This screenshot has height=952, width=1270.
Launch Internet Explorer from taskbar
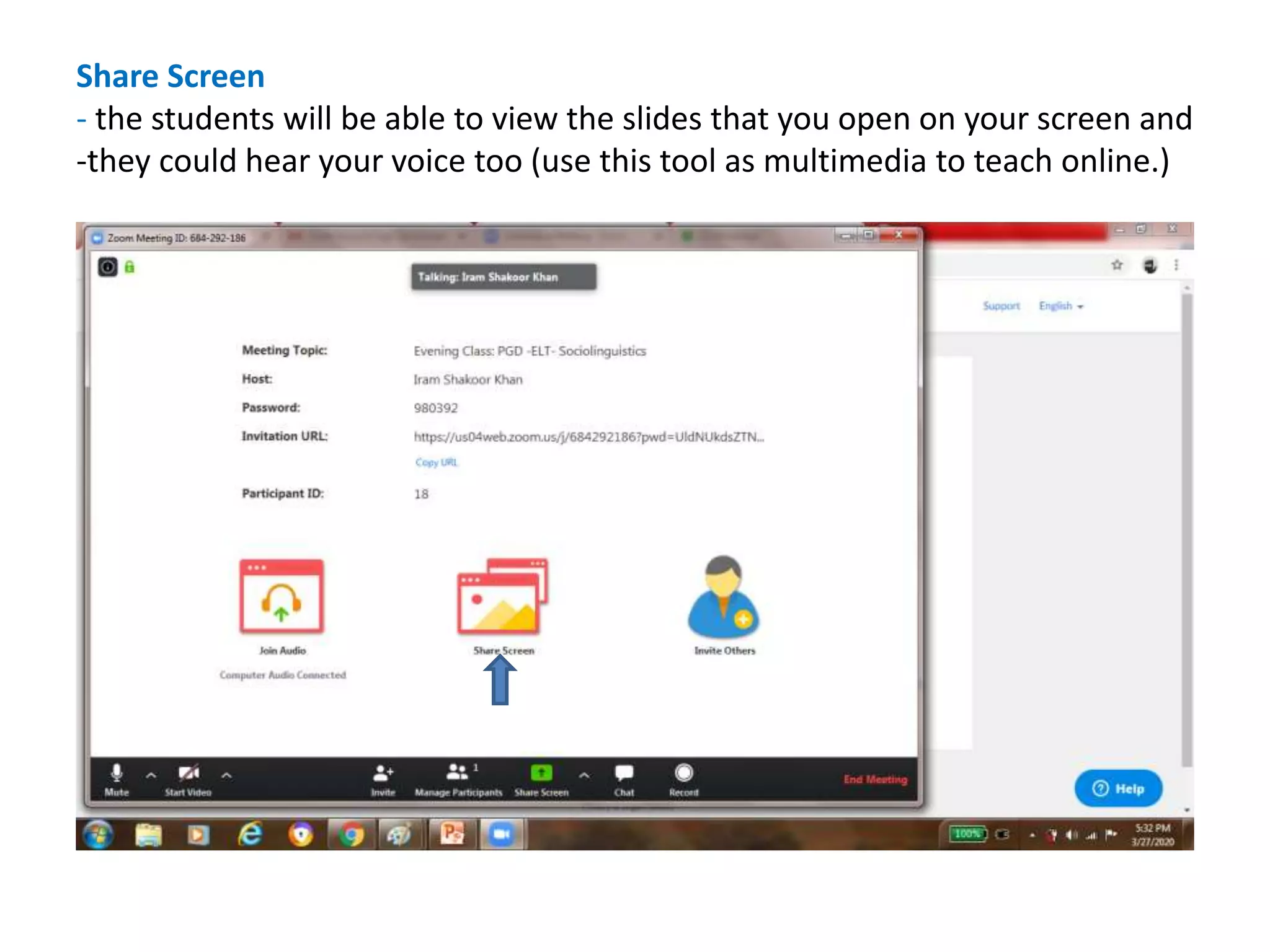tap(250, 835)
